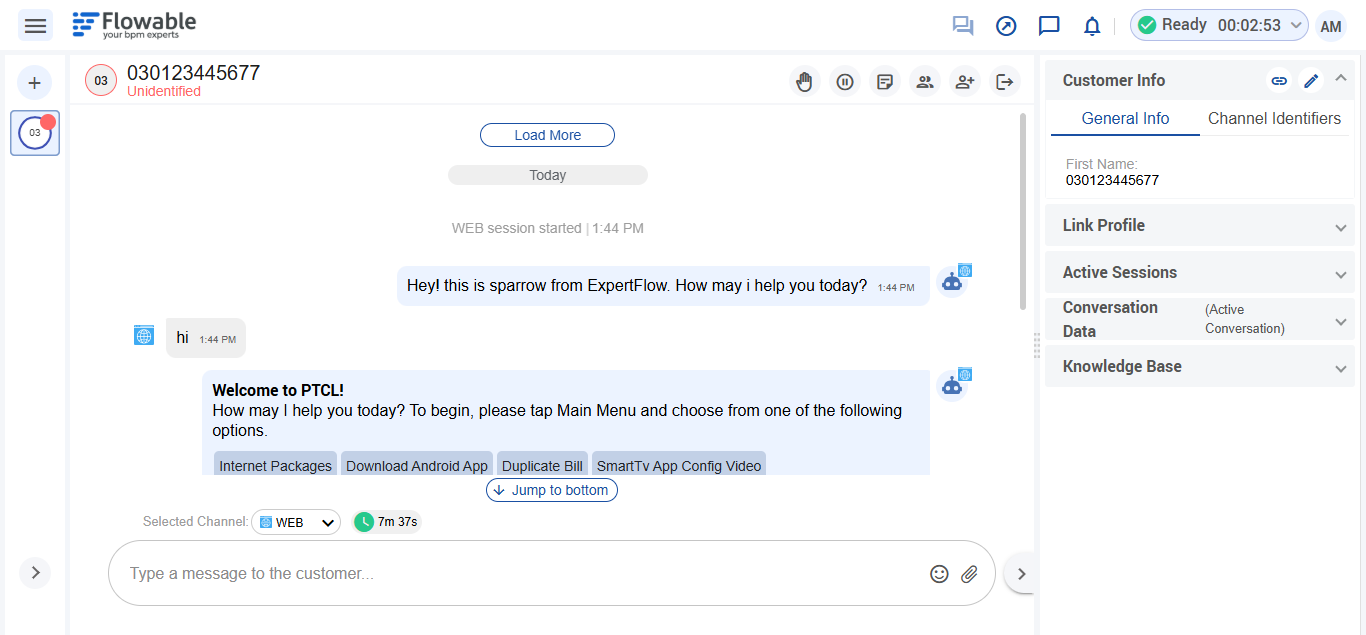1366x635 pixels.
Task: Click the add participant icon
Action: (965, 82)
